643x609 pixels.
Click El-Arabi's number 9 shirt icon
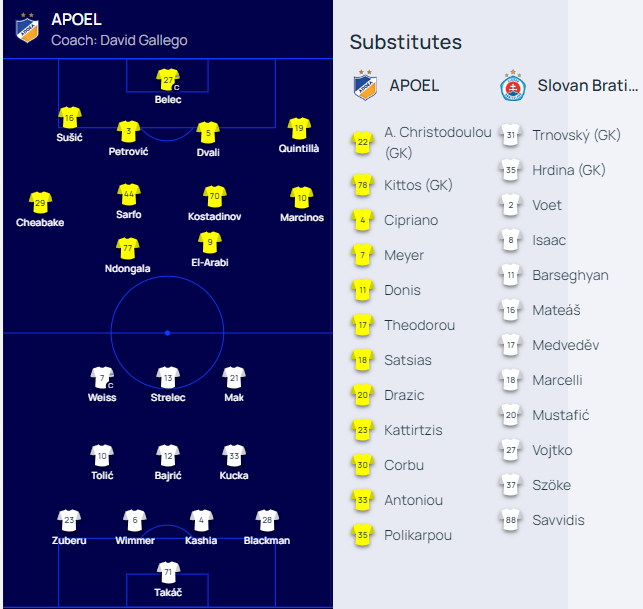[210, 242]
